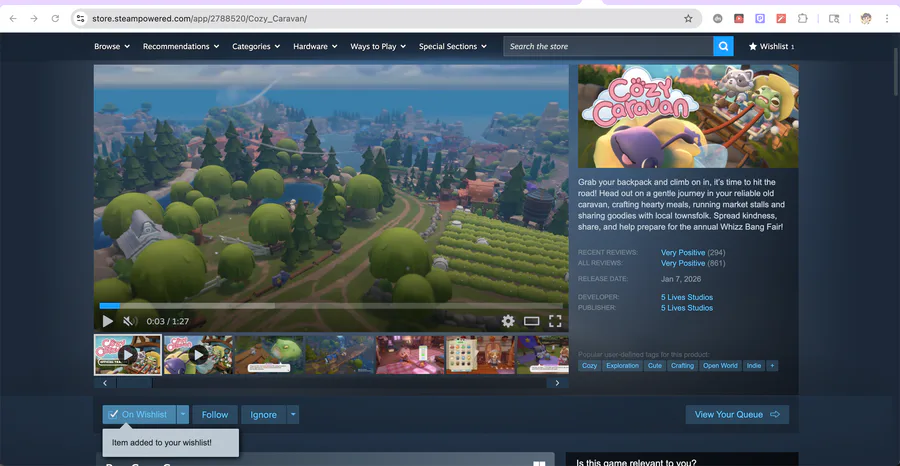Viewport: 900px width, 466px height.
Task: Click the red square extension icon
Action: pos(739,18)
